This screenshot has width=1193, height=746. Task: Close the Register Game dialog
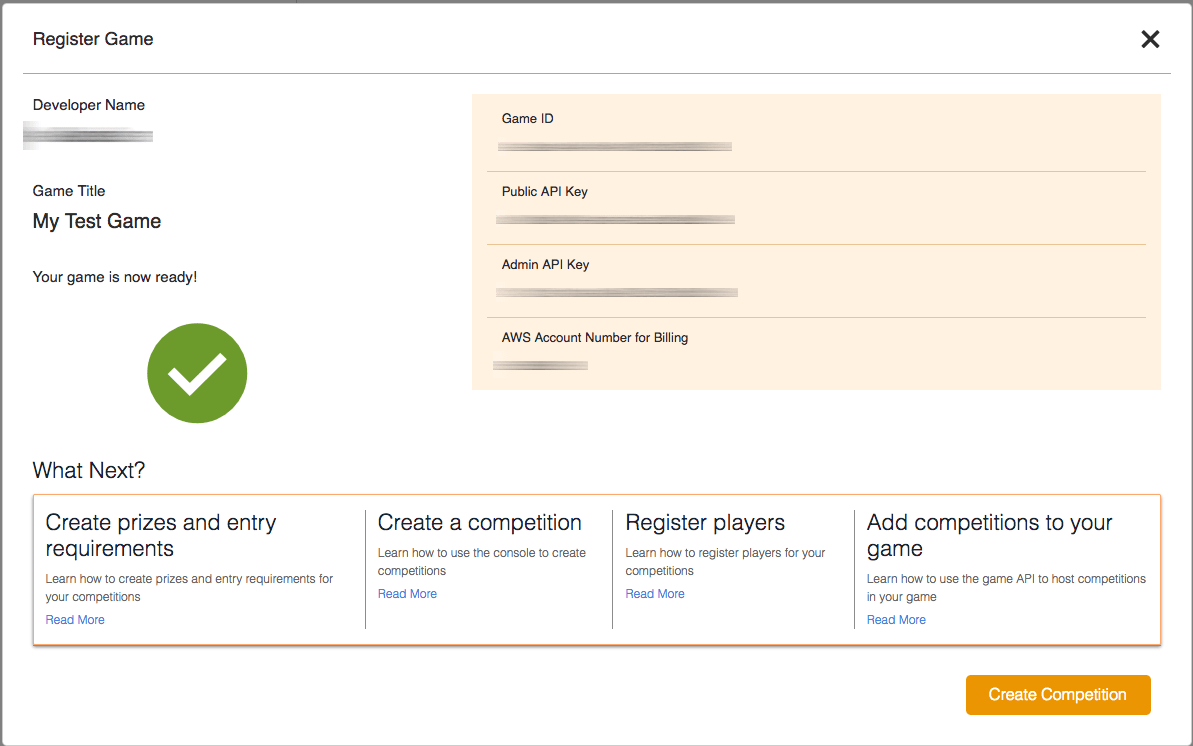1149,39
